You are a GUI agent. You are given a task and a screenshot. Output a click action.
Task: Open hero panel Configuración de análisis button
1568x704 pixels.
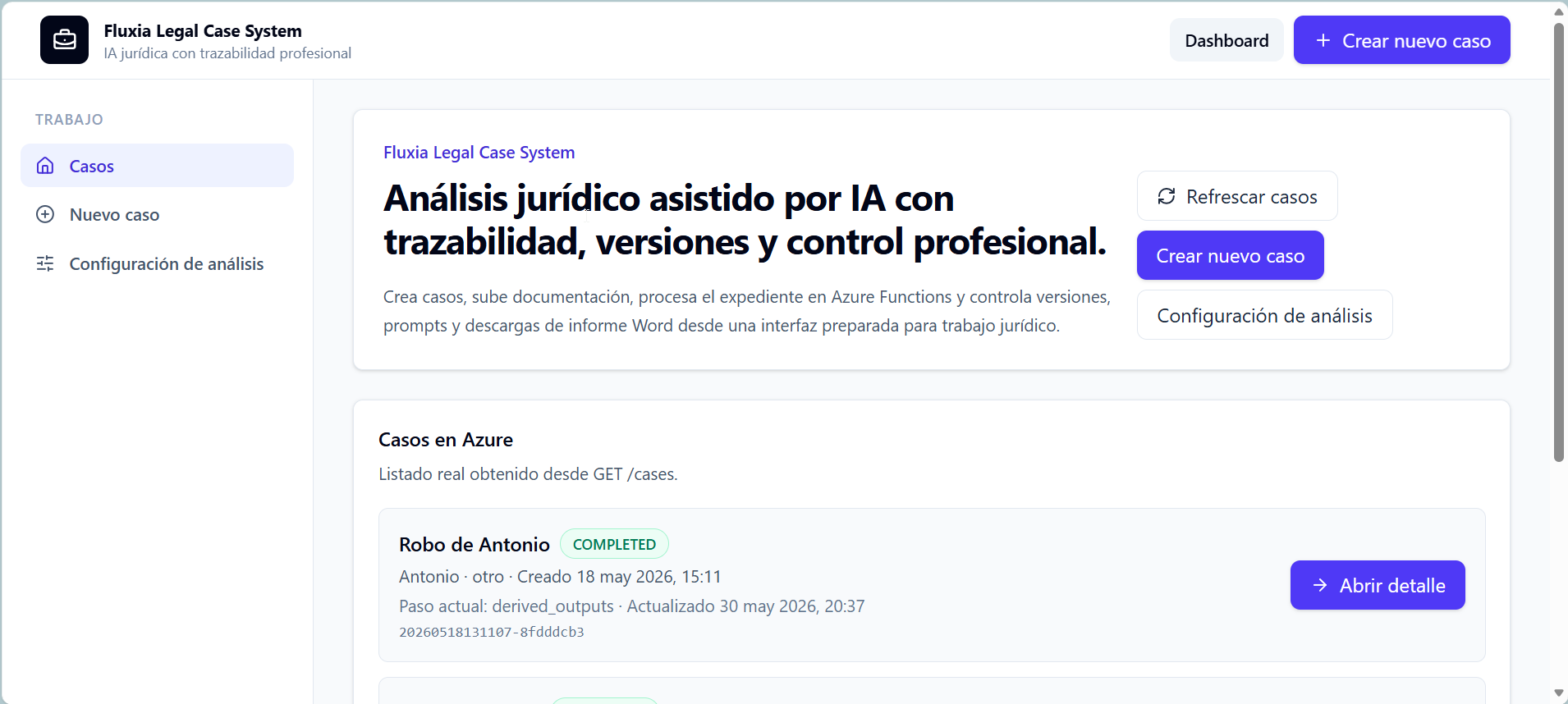tap(1264, 315)
